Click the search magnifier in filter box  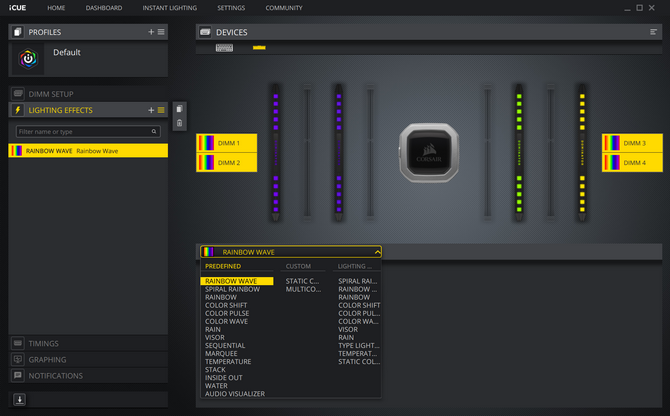154,132
